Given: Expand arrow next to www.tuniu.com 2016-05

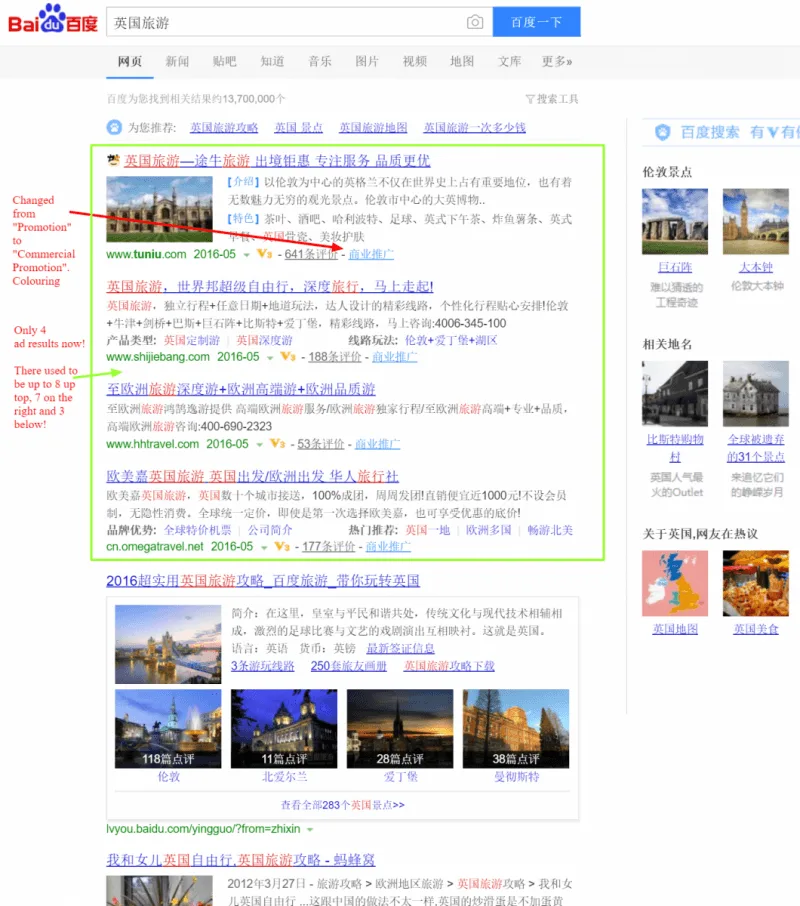Looking at the screenshot, I should coord(247,255).
